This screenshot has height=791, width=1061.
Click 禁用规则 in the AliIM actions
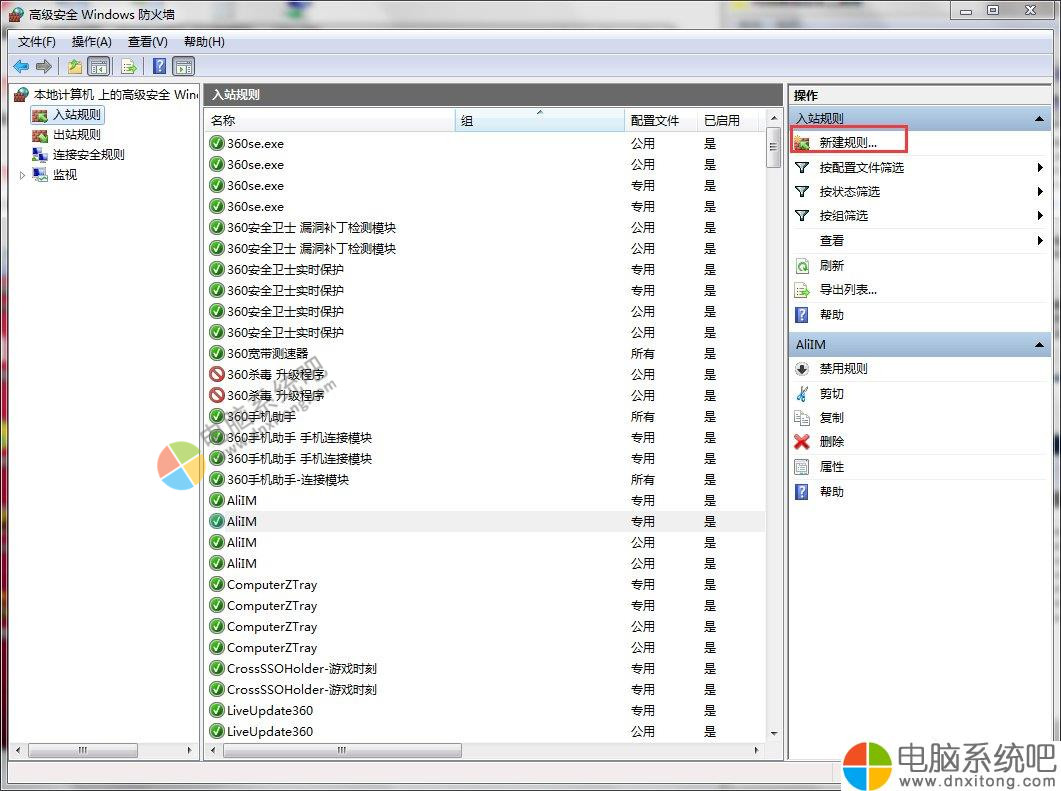click(x=843, y=369)
